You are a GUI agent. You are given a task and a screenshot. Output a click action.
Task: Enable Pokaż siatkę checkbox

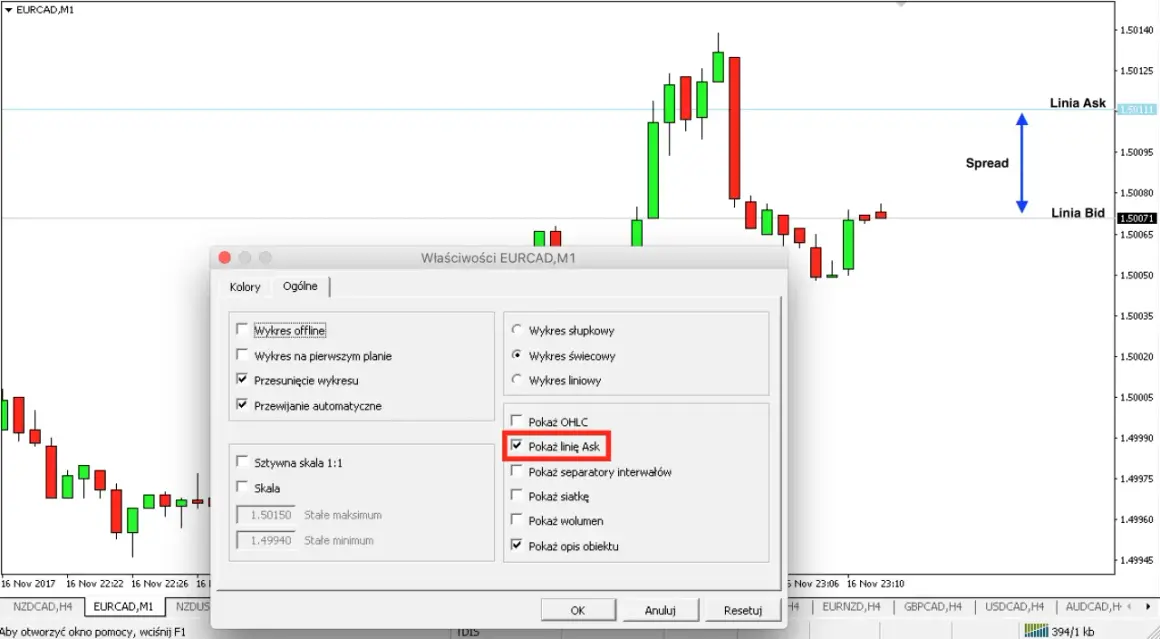516,496
